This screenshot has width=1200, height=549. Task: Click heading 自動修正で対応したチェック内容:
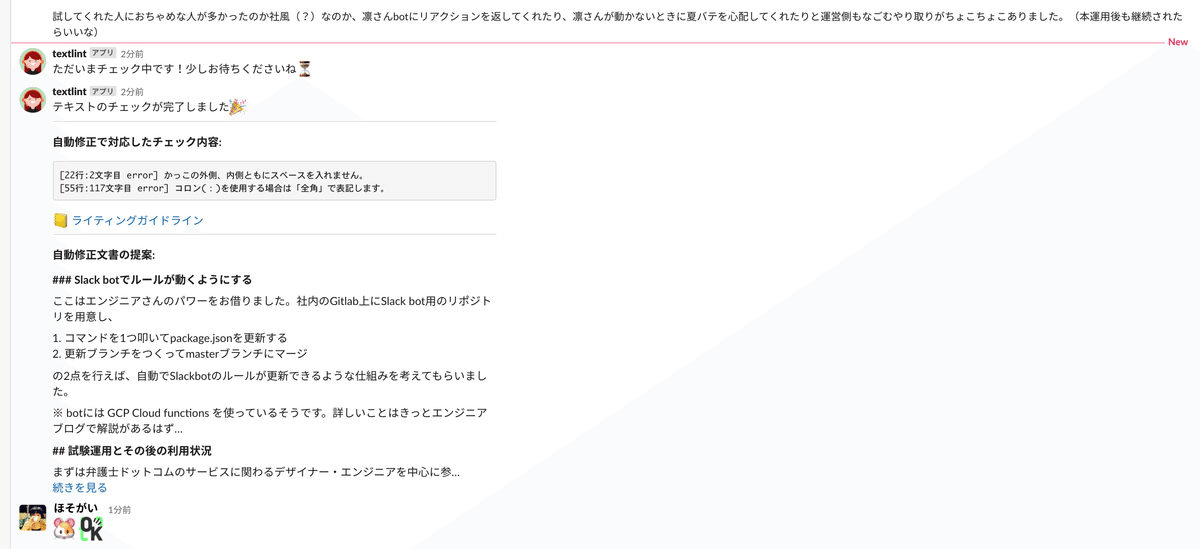[137, 142]
